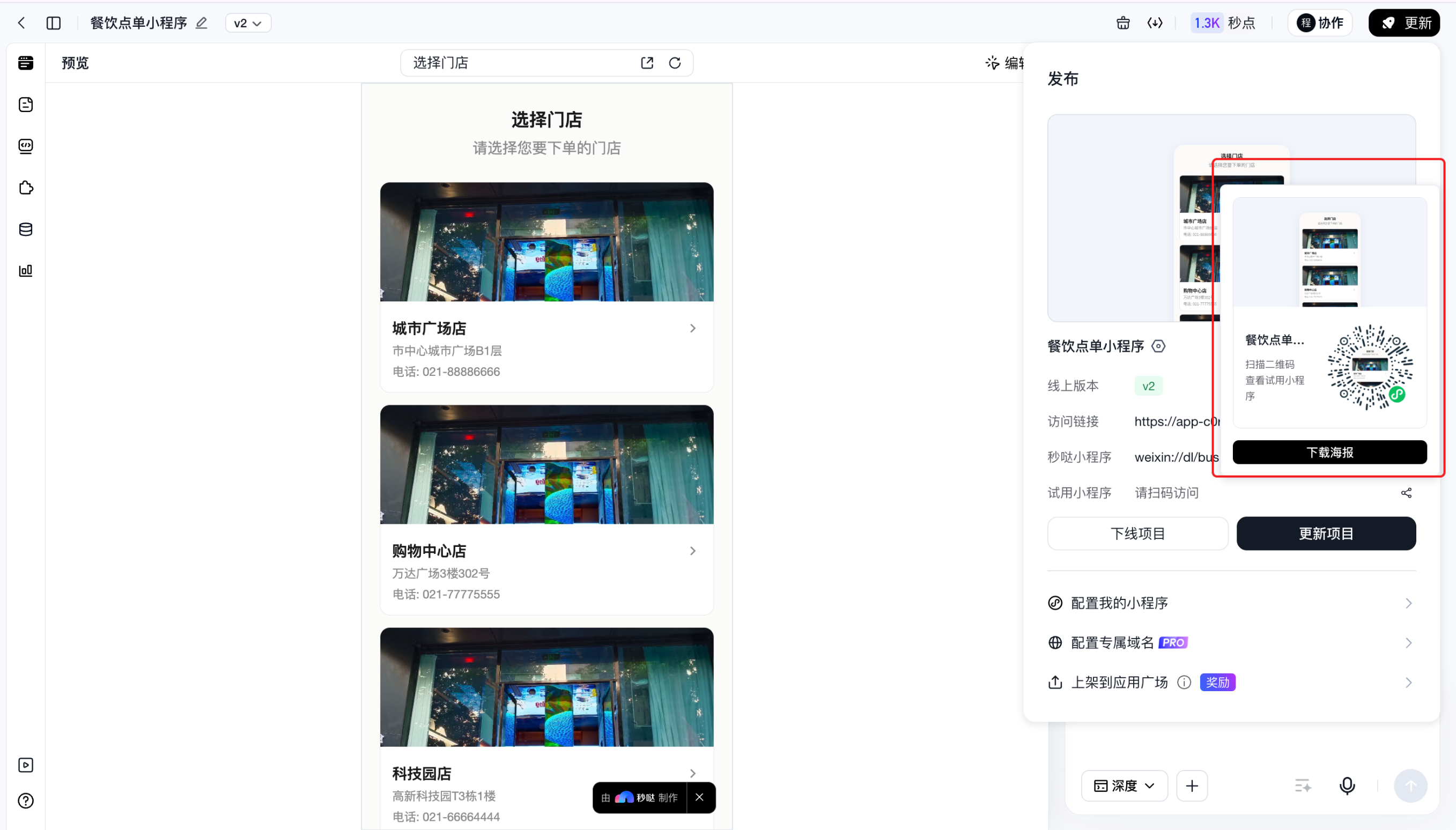View the 1.3K 秒点 points balance
The width and height of the screenshot is (1456, 830).
point(1224,23)
